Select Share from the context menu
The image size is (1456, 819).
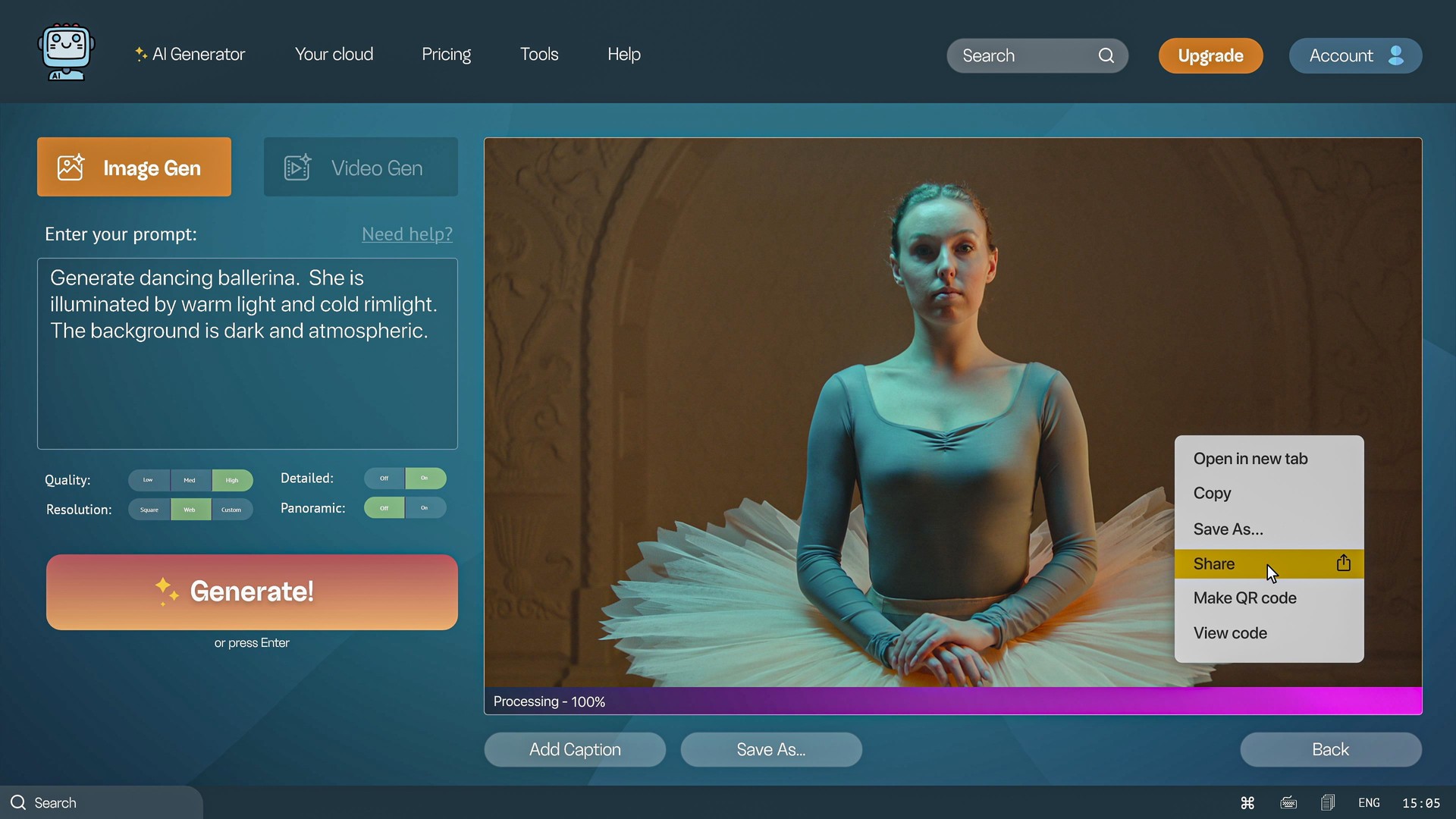point(1214,563)
